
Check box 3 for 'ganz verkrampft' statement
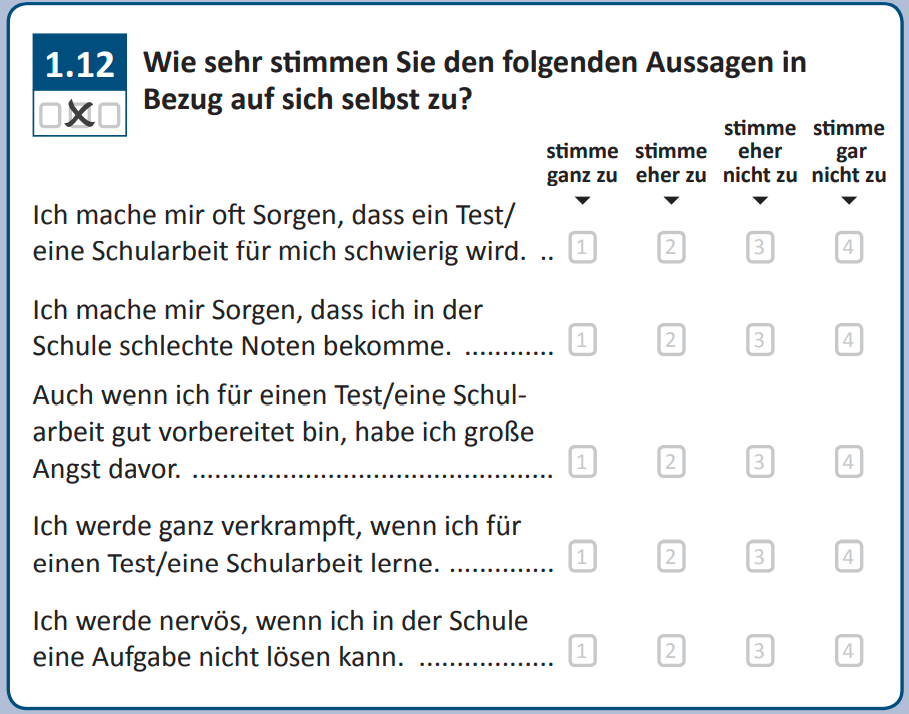click(760, 557)
